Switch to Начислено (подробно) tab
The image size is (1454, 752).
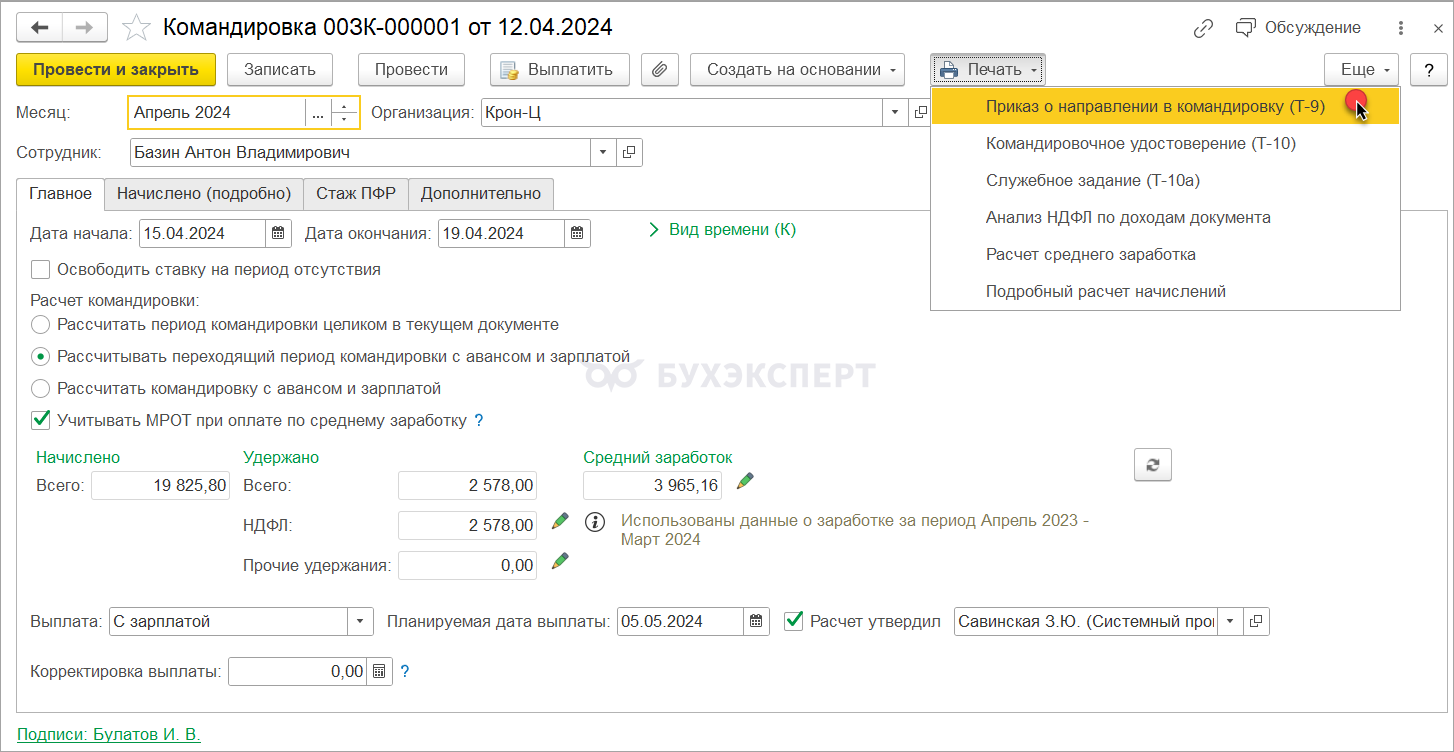204,193
